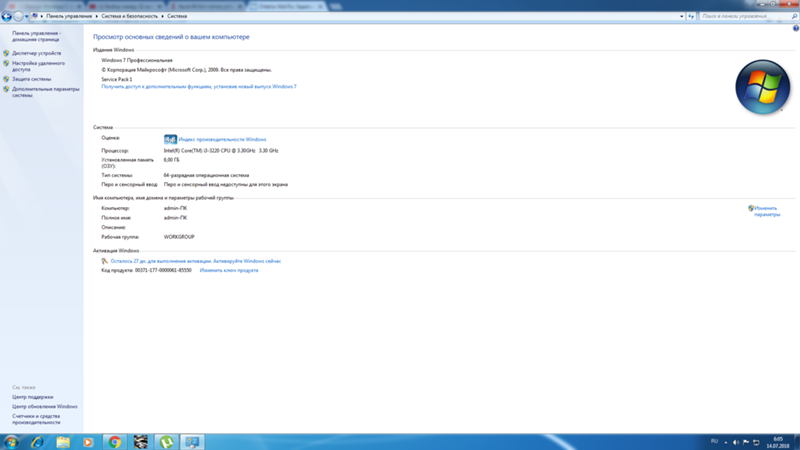Open Панель управления домашняя страница link

[36, 36]
